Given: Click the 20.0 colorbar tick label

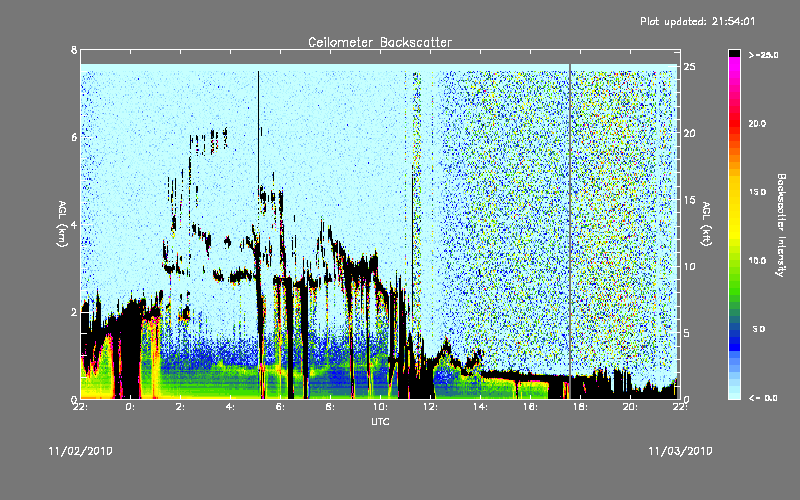Looking at the screenshot, I should coord(757,123).
